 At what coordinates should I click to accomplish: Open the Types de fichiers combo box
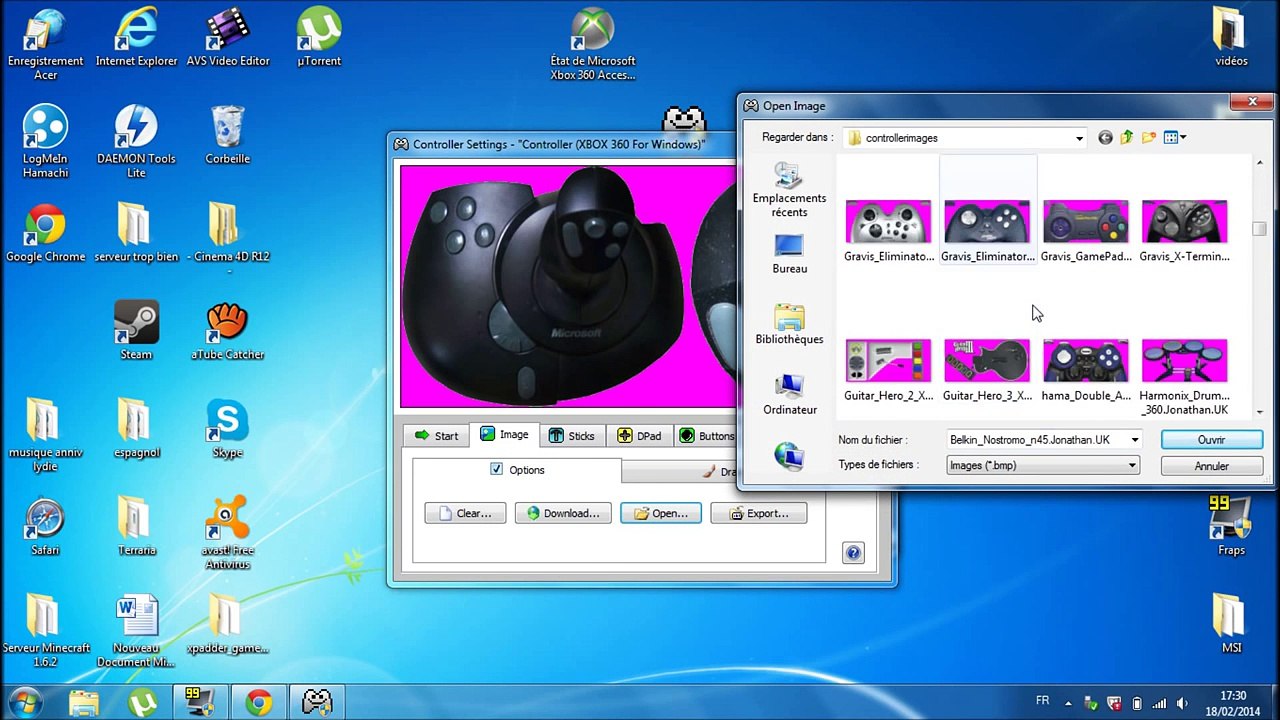[1043, 465]
